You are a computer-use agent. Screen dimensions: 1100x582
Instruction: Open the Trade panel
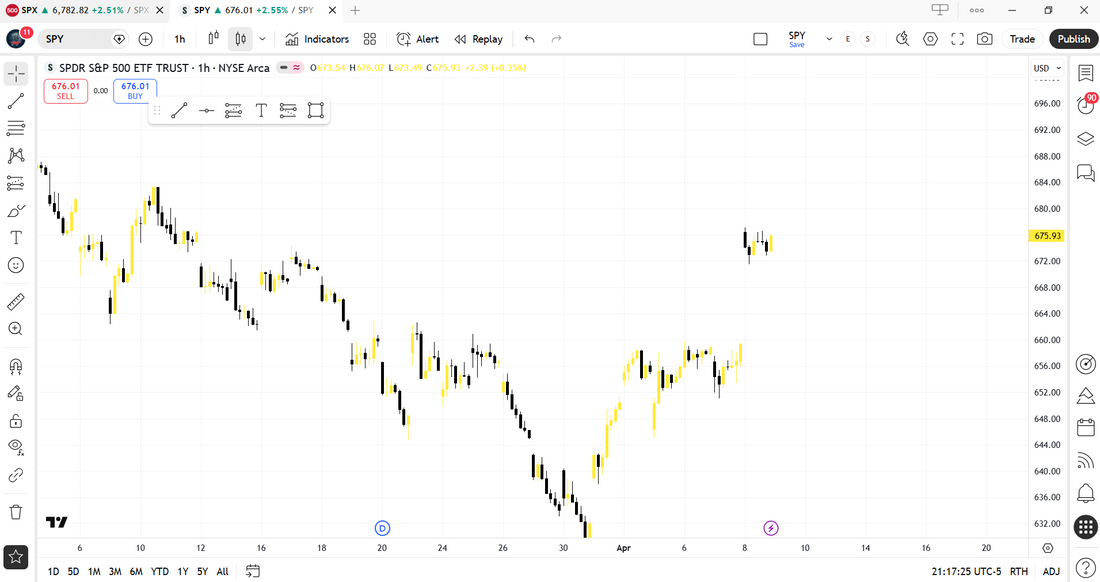coord(1022,39)
